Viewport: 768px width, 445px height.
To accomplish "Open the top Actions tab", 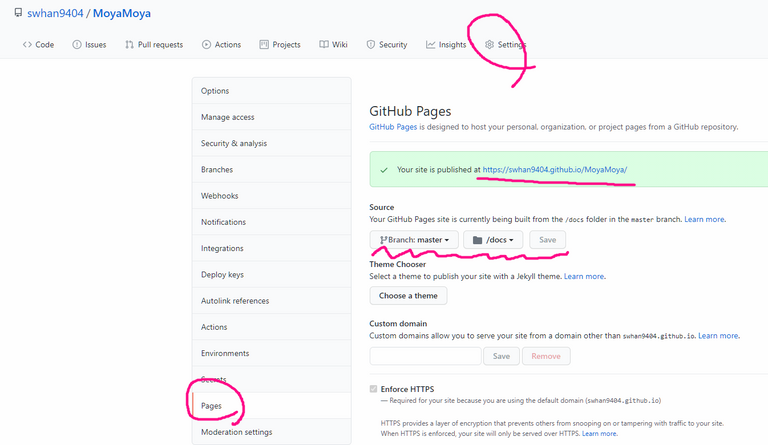I will point(221,45).
